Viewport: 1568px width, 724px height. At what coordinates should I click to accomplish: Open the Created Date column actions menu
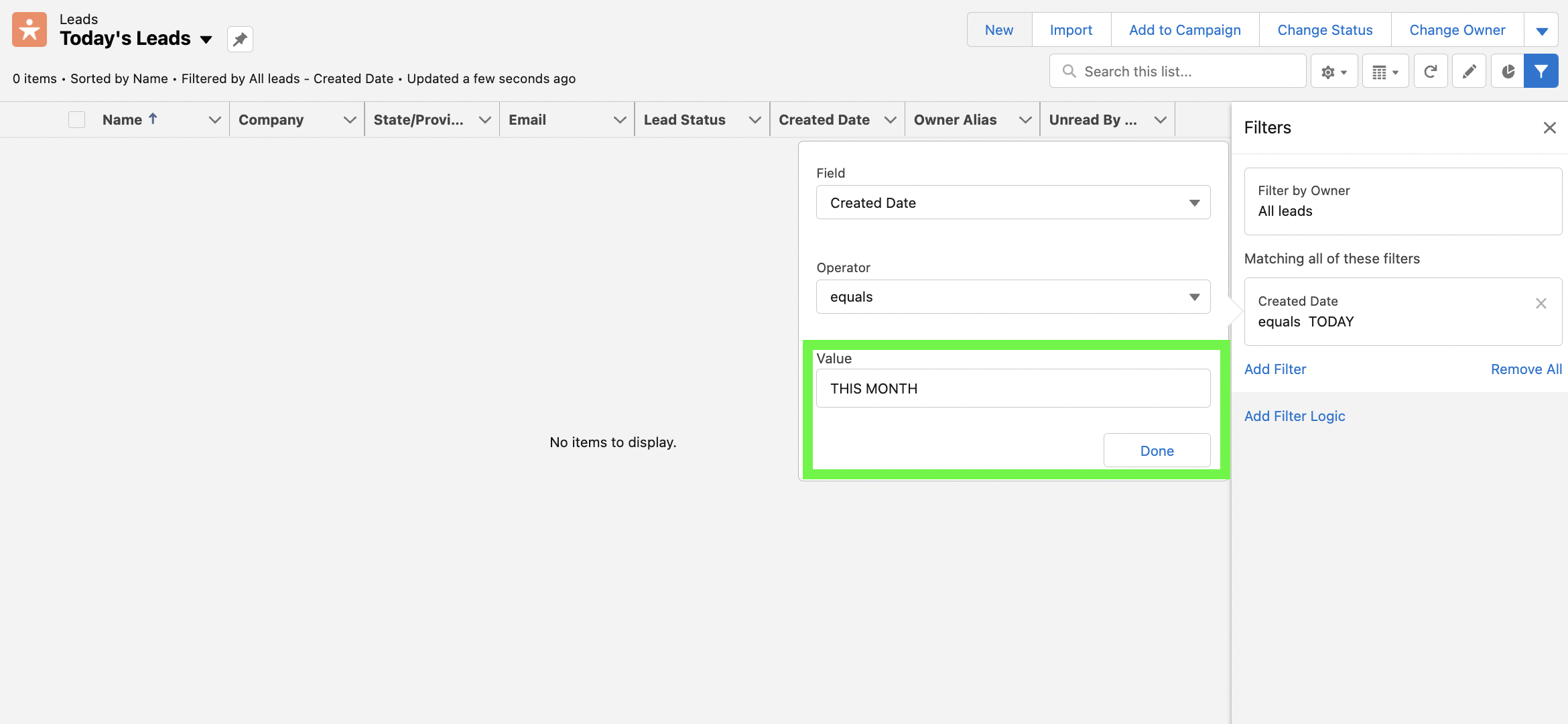(x=890, y=119)
